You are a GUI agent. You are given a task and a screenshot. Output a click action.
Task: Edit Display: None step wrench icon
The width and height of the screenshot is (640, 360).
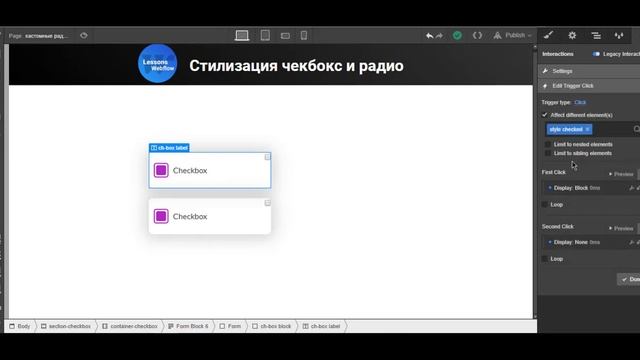pos(631,242)
